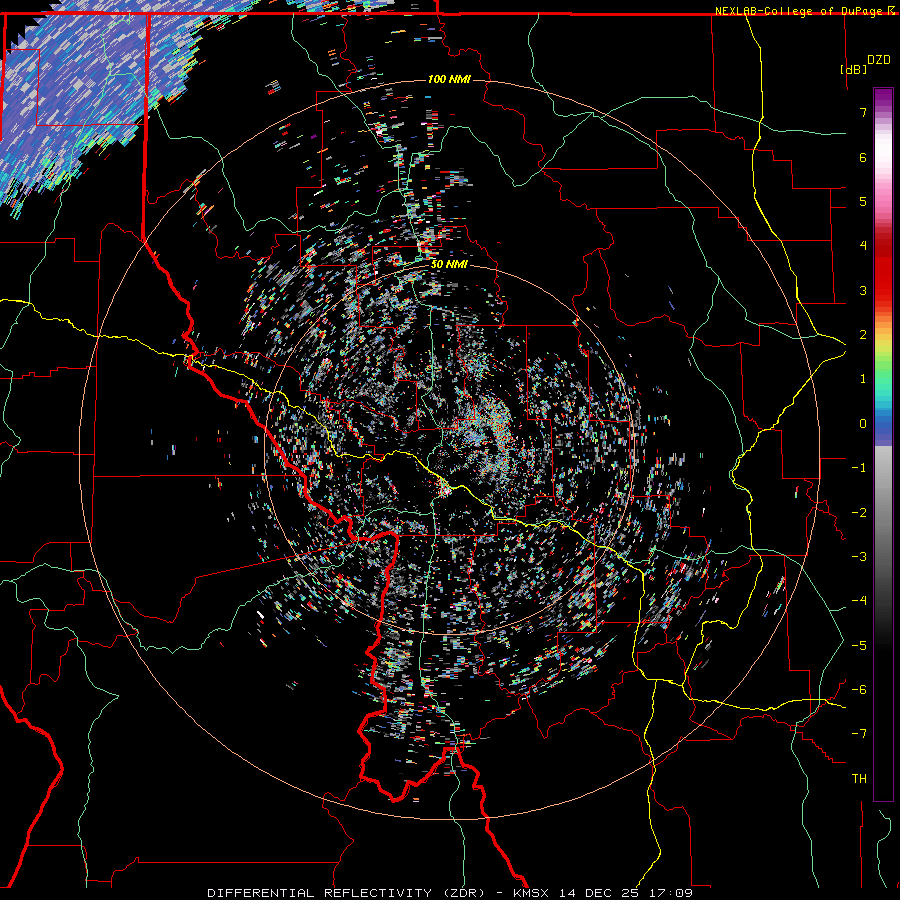The height and width of the screenshot is (900, 900).
Task: Select the 7 value on the color scale
Action: [x=863, y=112]
